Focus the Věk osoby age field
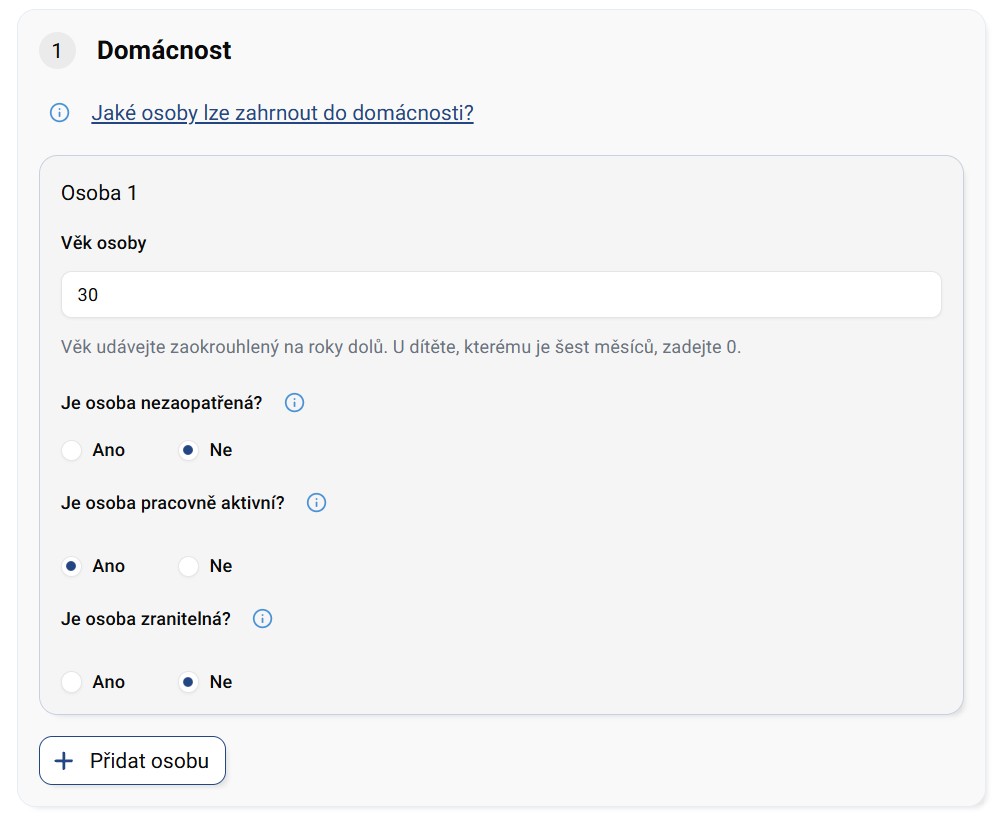This screenshot has height=821, width=994. click(x=501, y=295)
